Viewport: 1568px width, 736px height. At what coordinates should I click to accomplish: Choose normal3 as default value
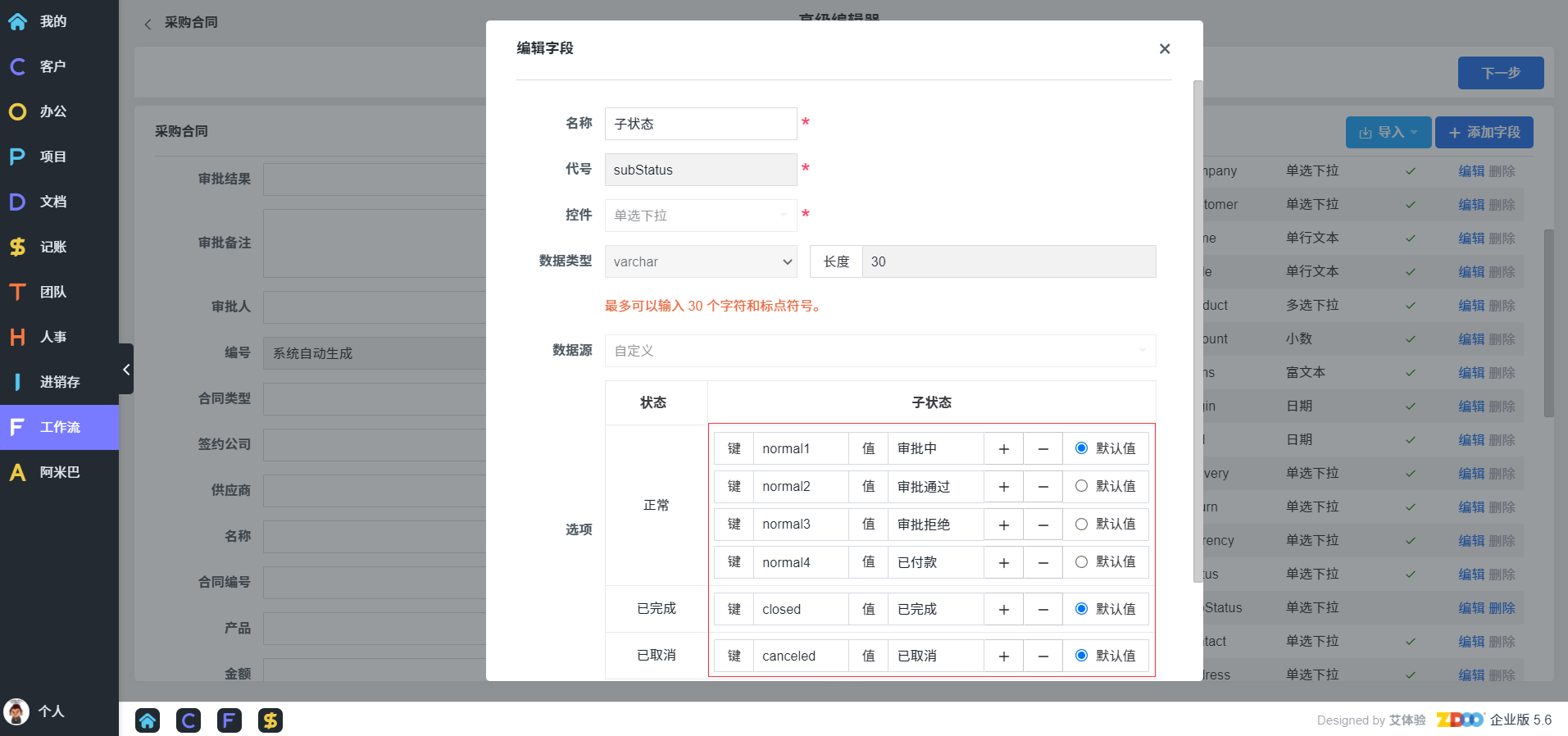coord(1081,525)
